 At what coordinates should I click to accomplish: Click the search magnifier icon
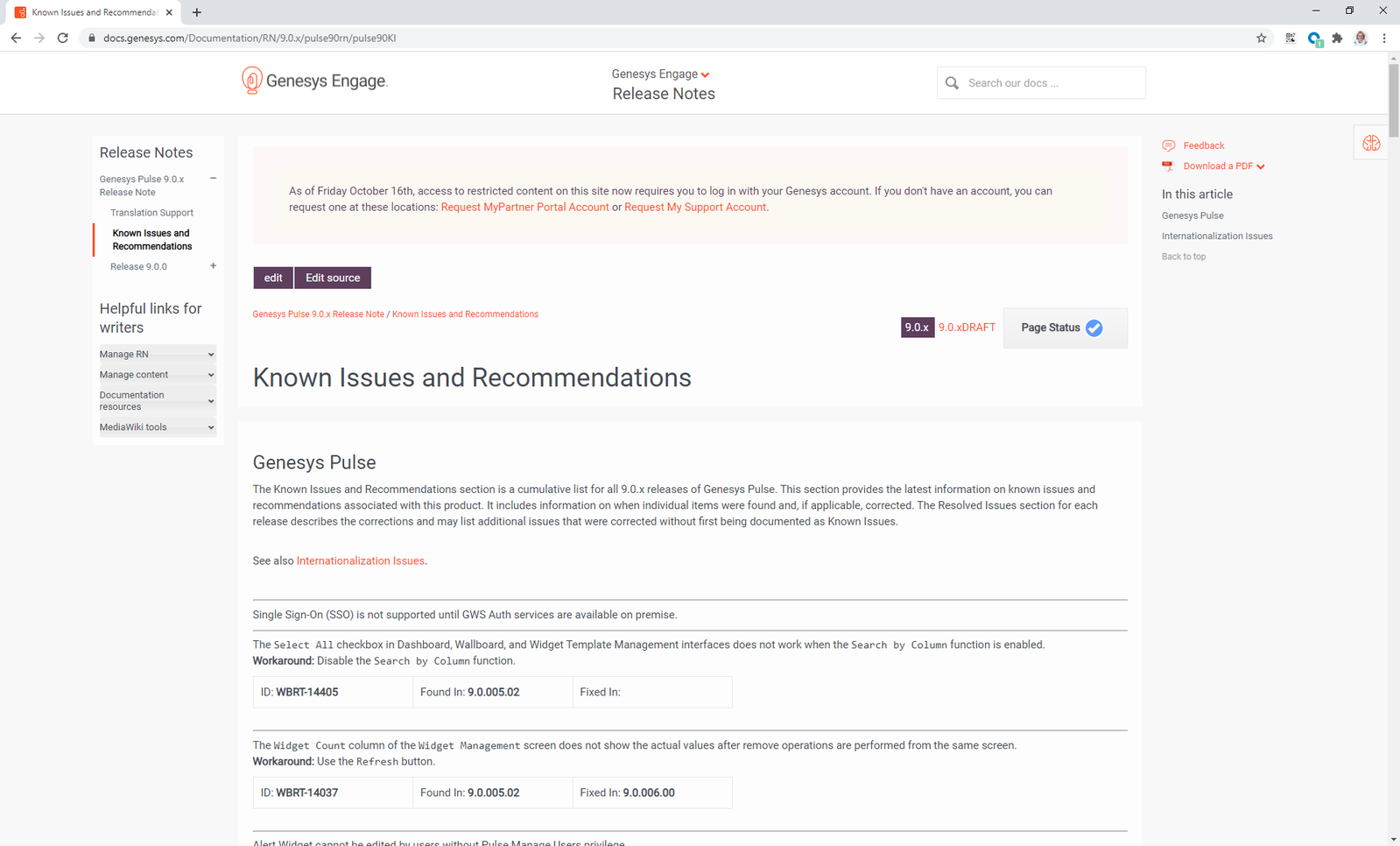point(952,83)
